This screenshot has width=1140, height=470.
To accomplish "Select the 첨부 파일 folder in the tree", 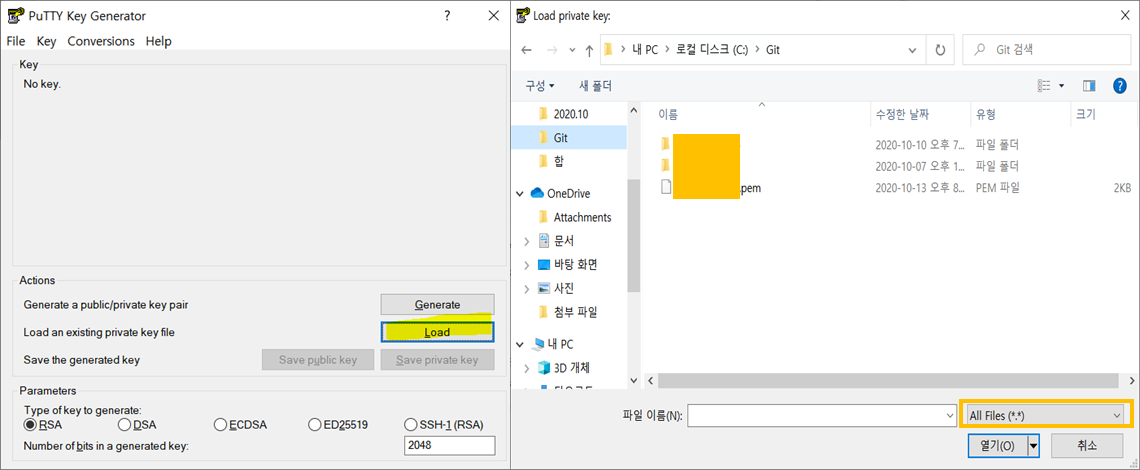I will pyautogui.click(x=567, y=312).
